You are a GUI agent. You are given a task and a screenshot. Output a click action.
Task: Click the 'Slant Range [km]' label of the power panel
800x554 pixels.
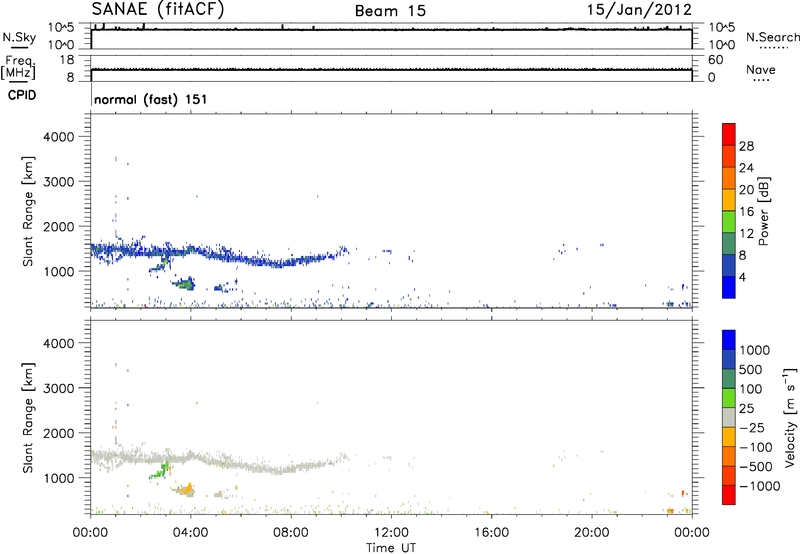(27, 211)
